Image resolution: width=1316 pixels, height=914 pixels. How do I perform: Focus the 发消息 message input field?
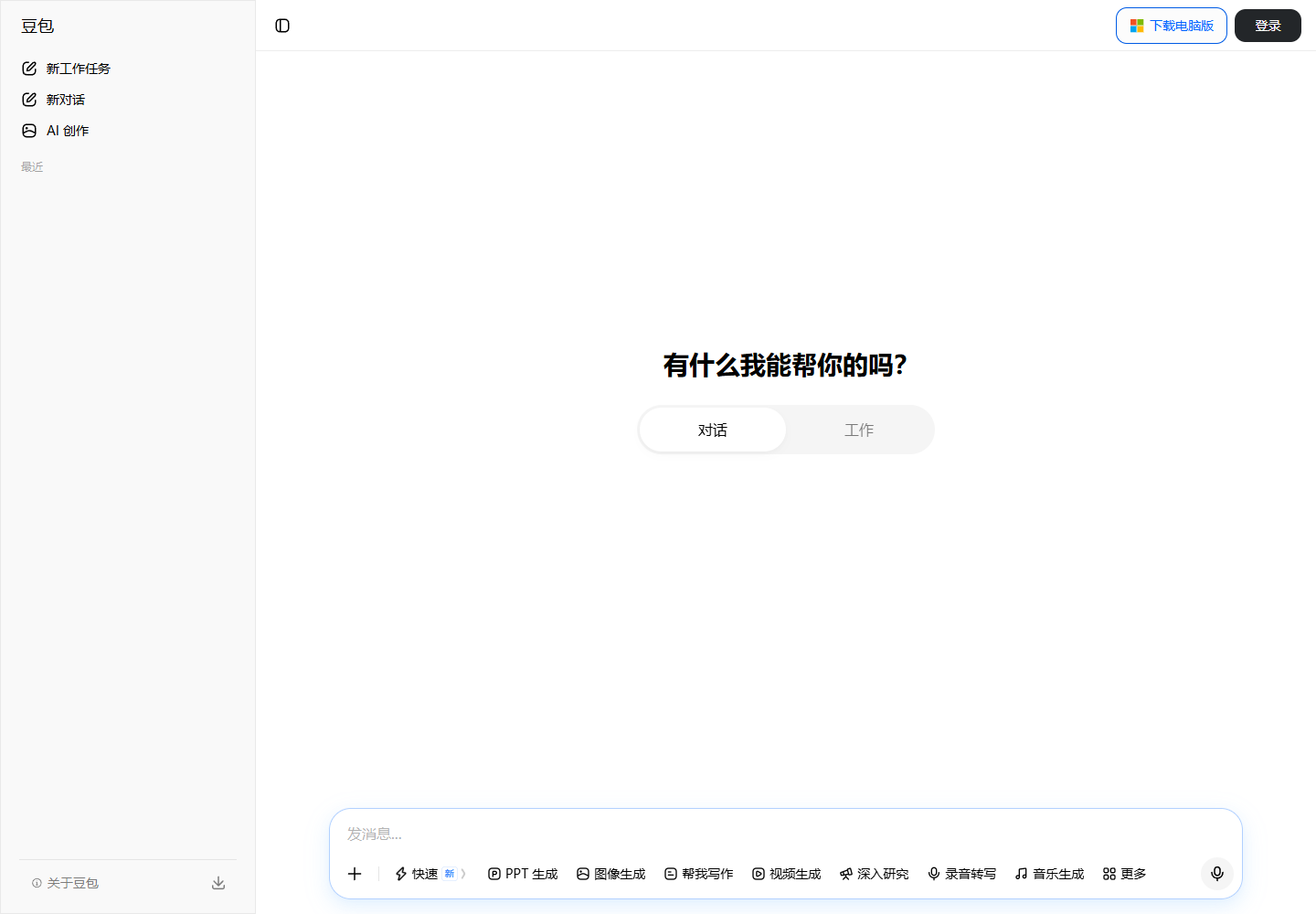coord(786,834)
